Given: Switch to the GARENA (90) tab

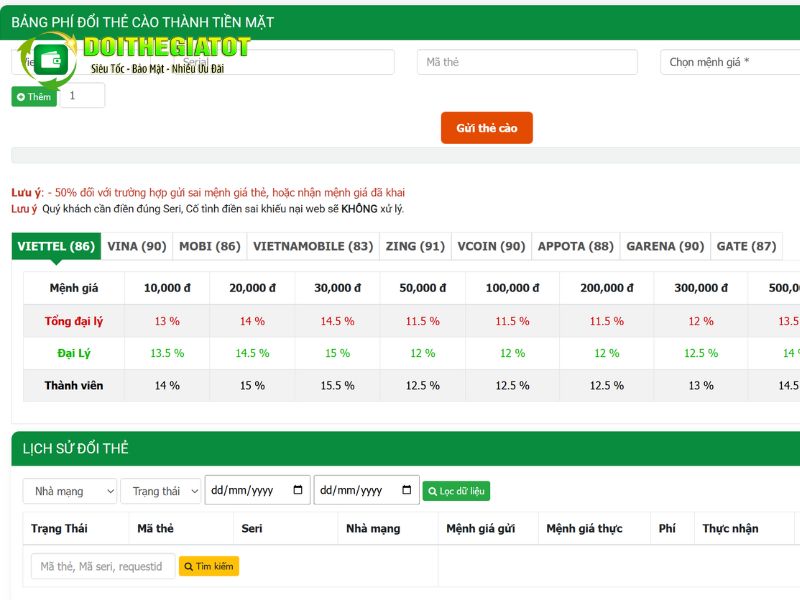Looking at the screenshot, I should pyautogui.click(x=665, y=246).
